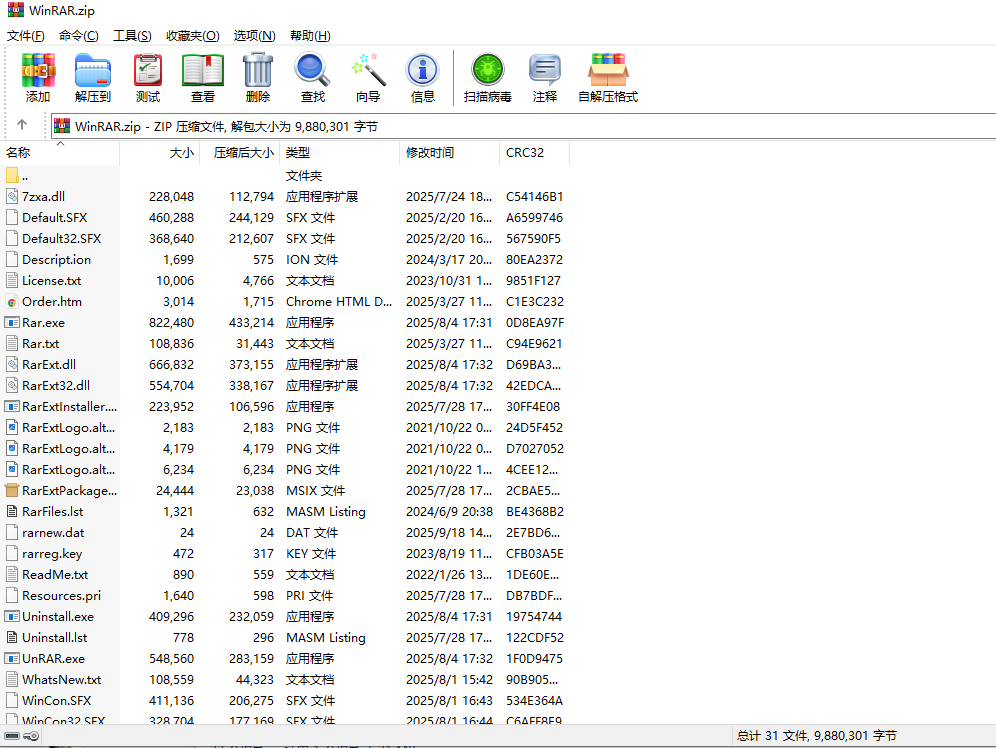Screen dimensions: 996x748
Task: Select the Rar.txt file name
Action: [41, 344]
